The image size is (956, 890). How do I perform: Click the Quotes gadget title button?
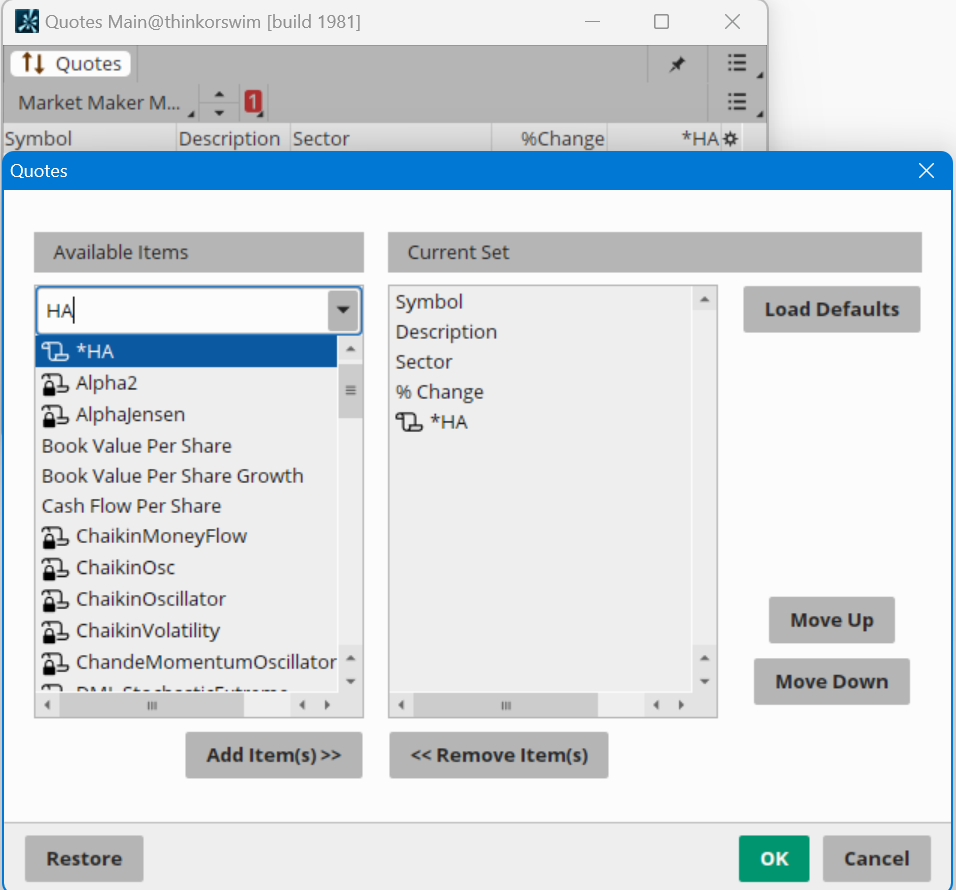(70, 63)
